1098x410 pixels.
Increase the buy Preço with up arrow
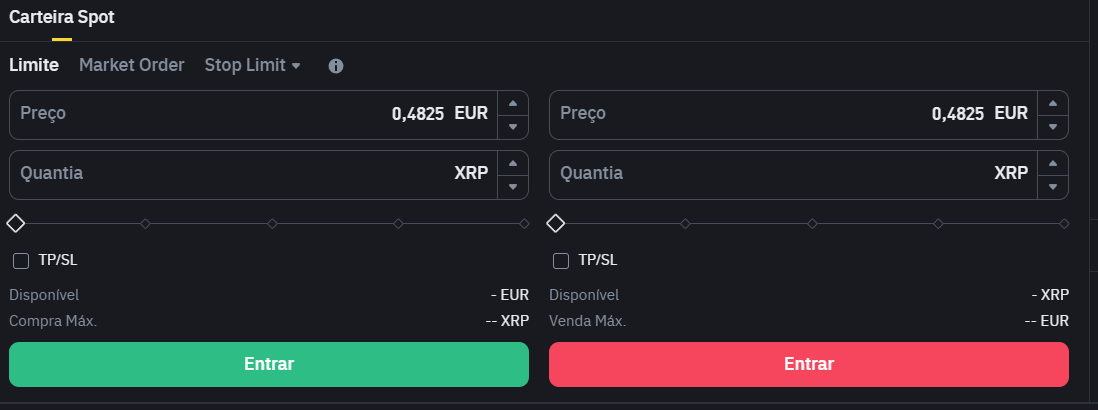513,103
